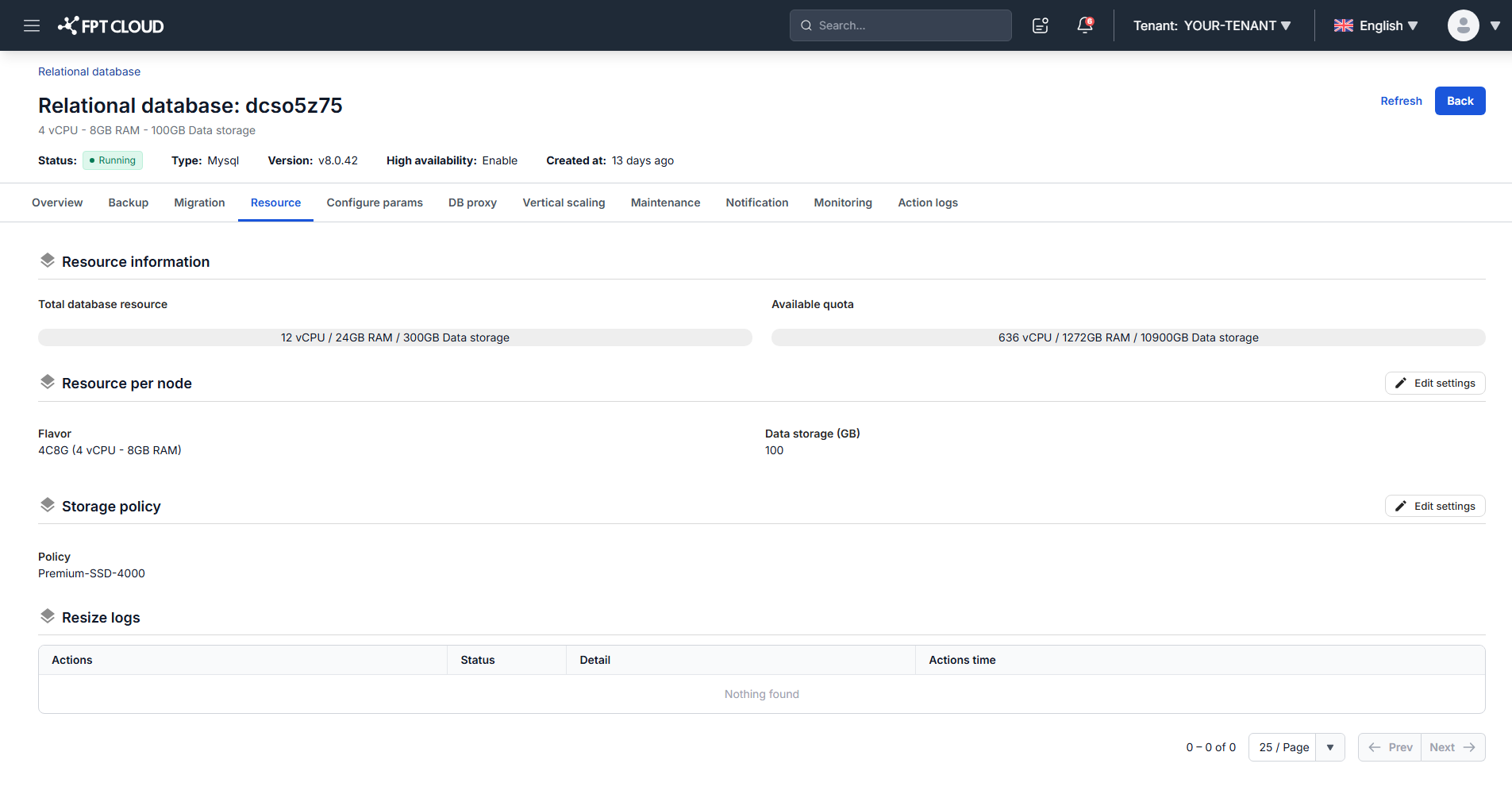The image size is (1512, 806).
Task: Click the UK flag language icon
Action: (1344, 25)
